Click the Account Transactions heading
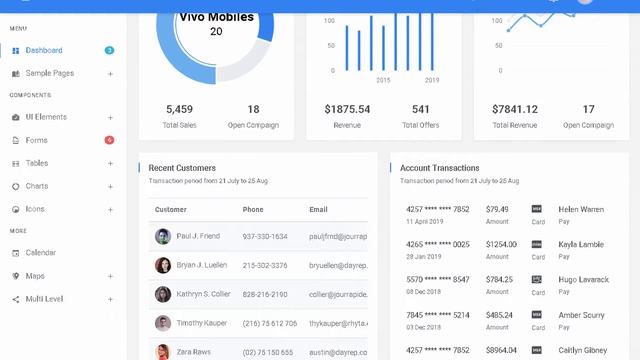The width and height of the screenshot is (640, 360). click(440, 168)
